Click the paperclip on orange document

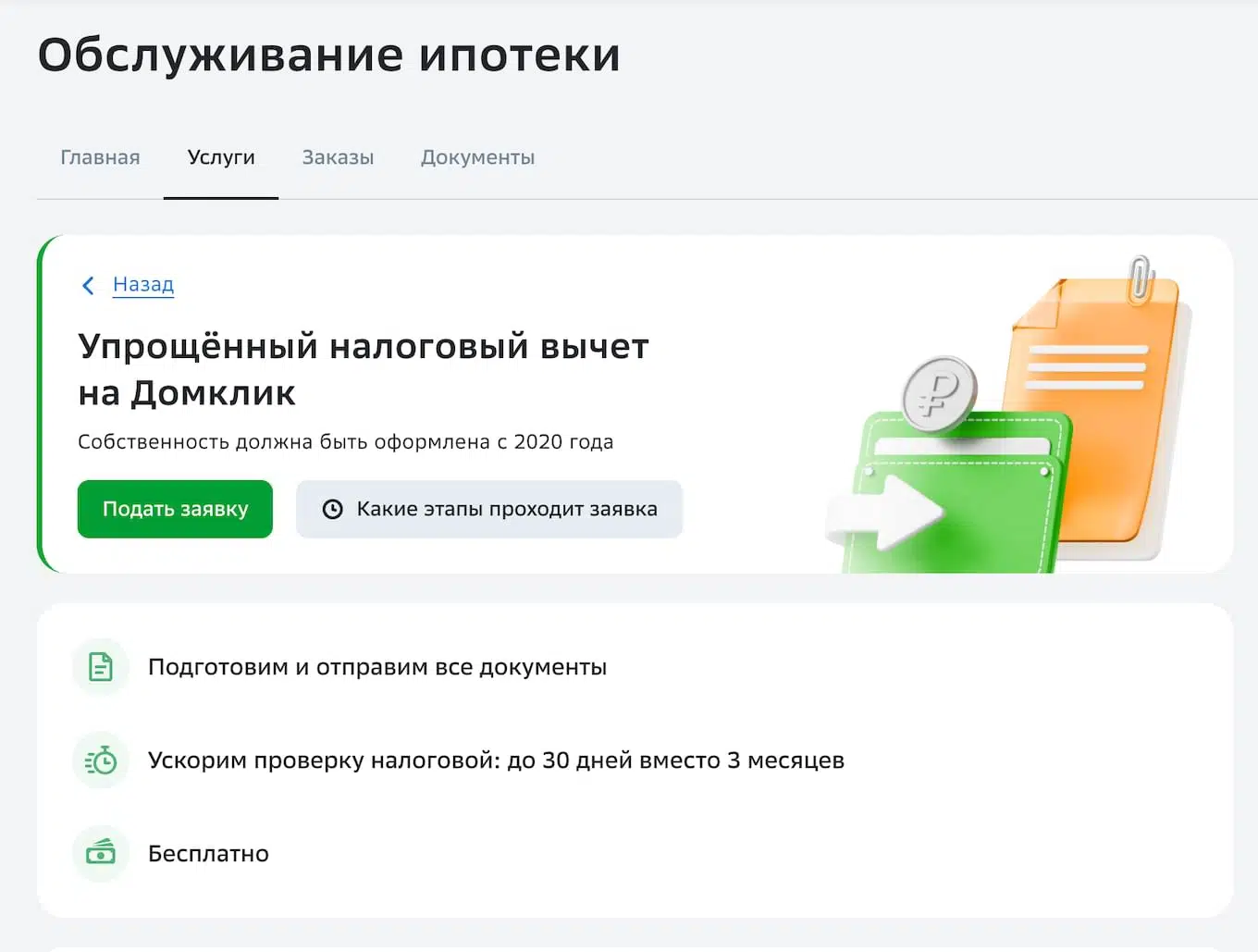(x=1142, y=278)
